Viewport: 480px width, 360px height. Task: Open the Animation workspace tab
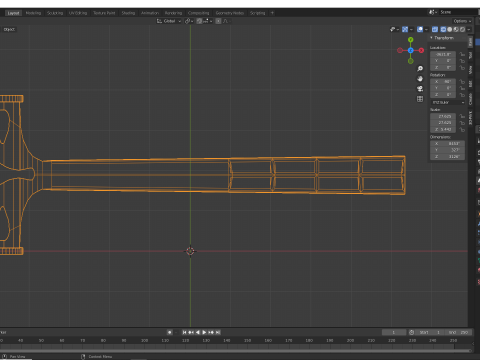(x=150, y=13)
